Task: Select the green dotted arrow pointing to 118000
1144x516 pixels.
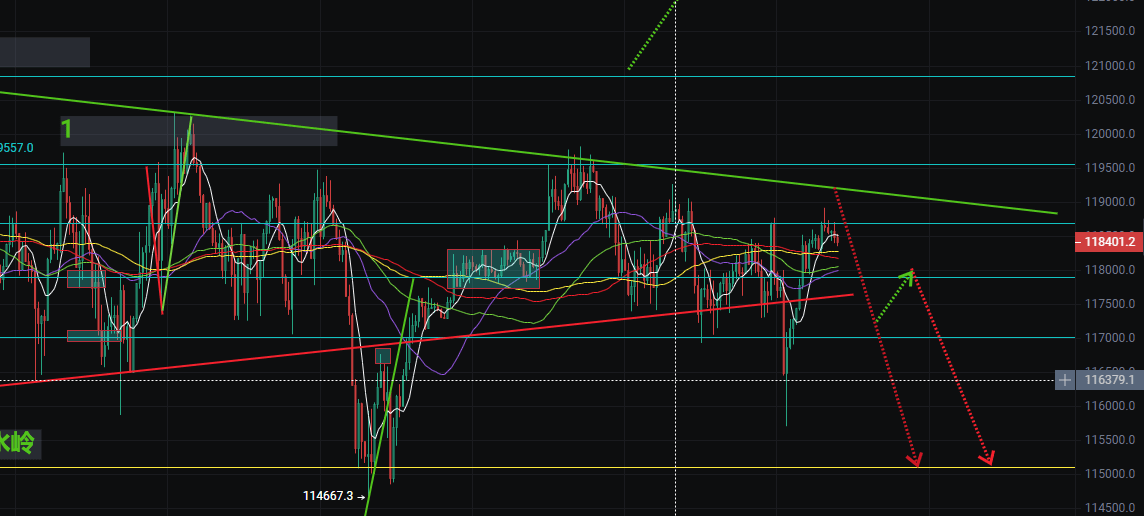Action: tap(895, 295)
